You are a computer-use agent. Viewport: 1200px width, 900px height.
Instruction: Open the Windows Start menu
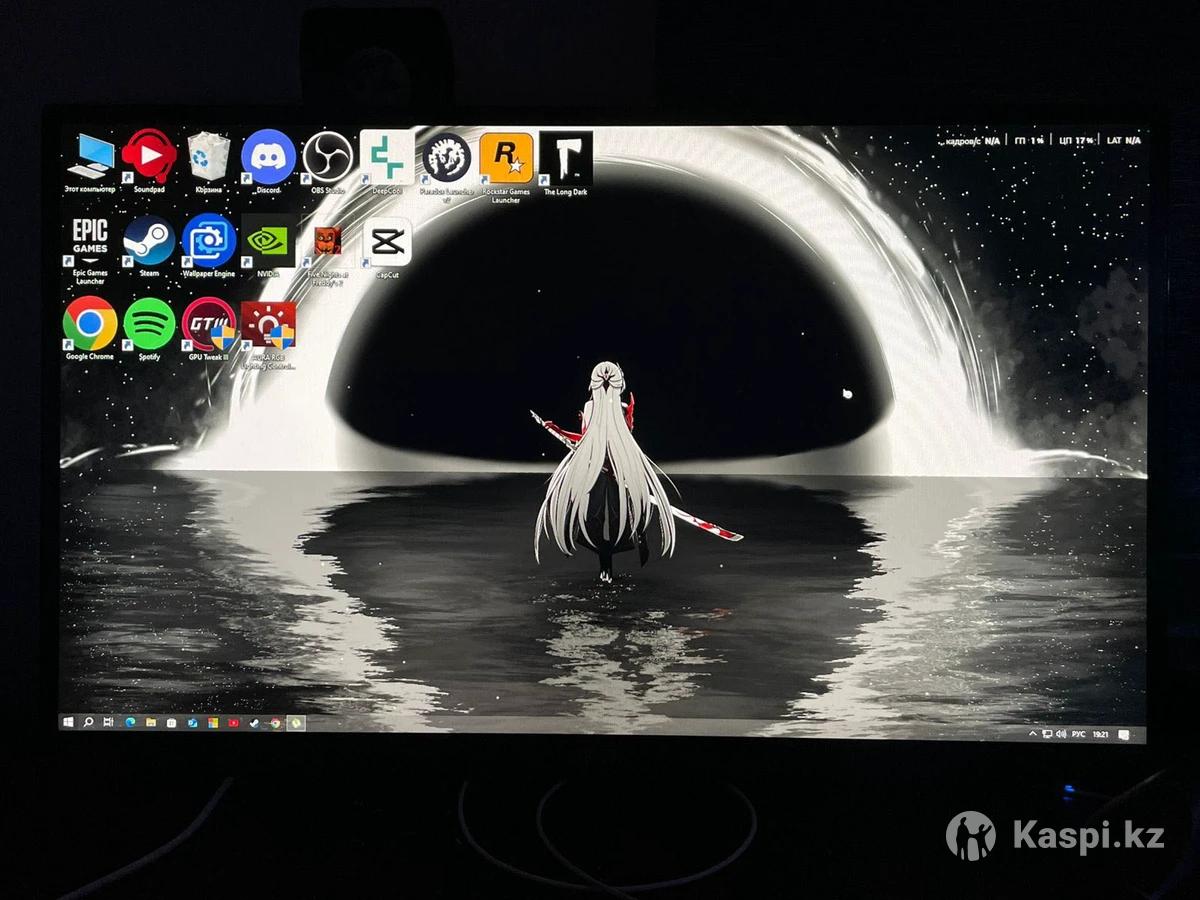[69, 722]
